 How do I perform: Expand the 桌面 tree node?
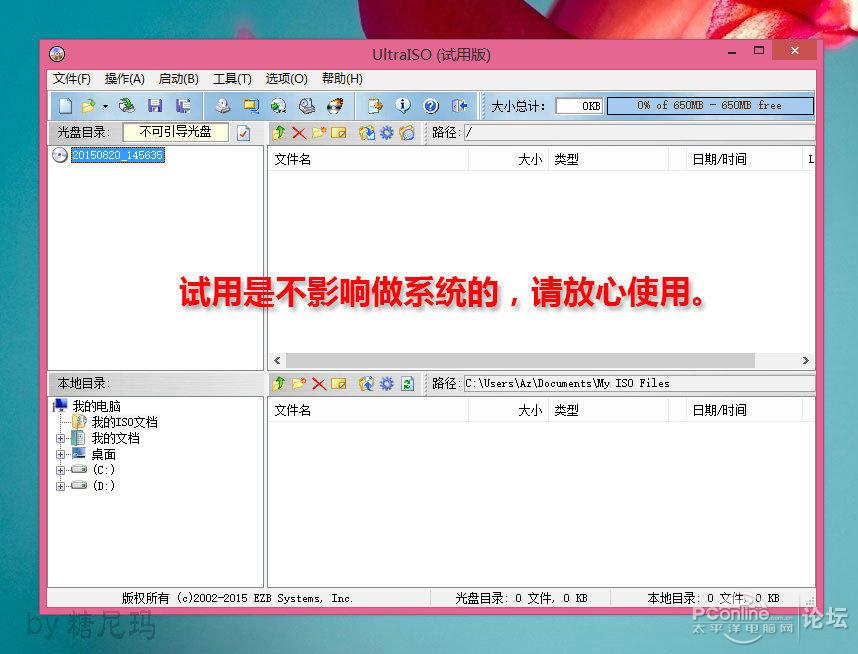click(60, 454)
